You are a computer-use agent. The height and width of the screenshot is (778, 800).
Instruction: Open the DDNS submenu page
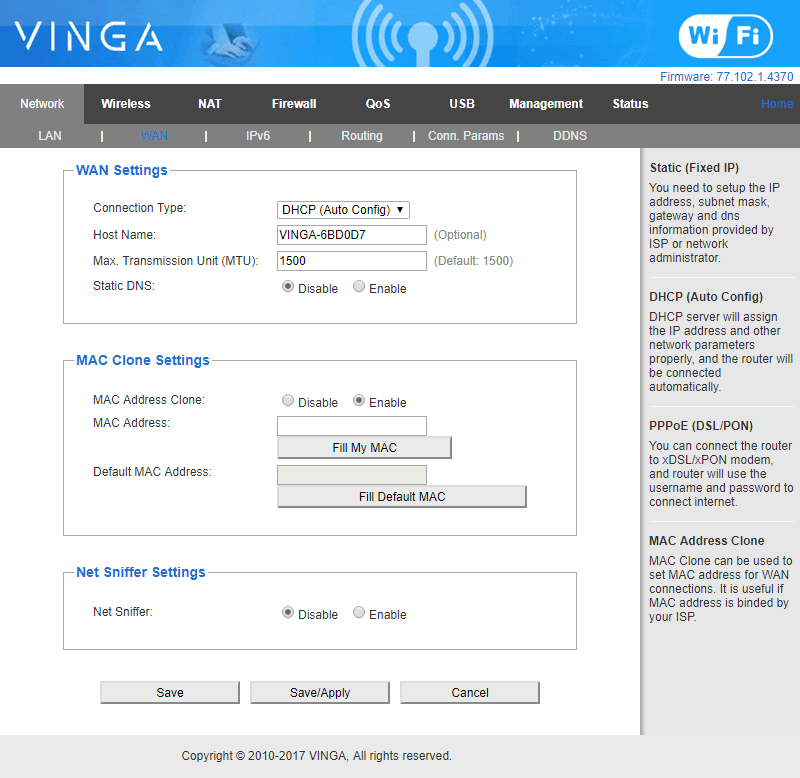click(x=570, y=136)
